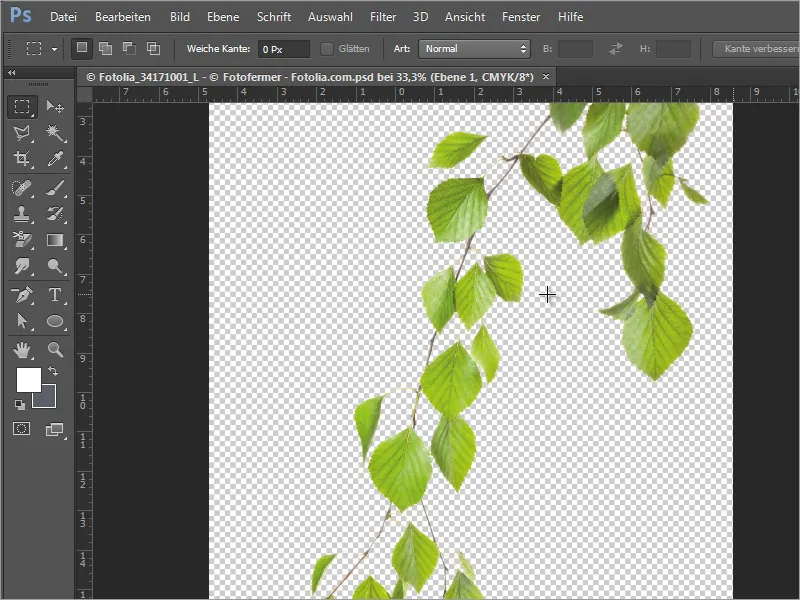Select the Rectangular Marquee tool
Screen dimensions: 800x600
tap(22, 107)
